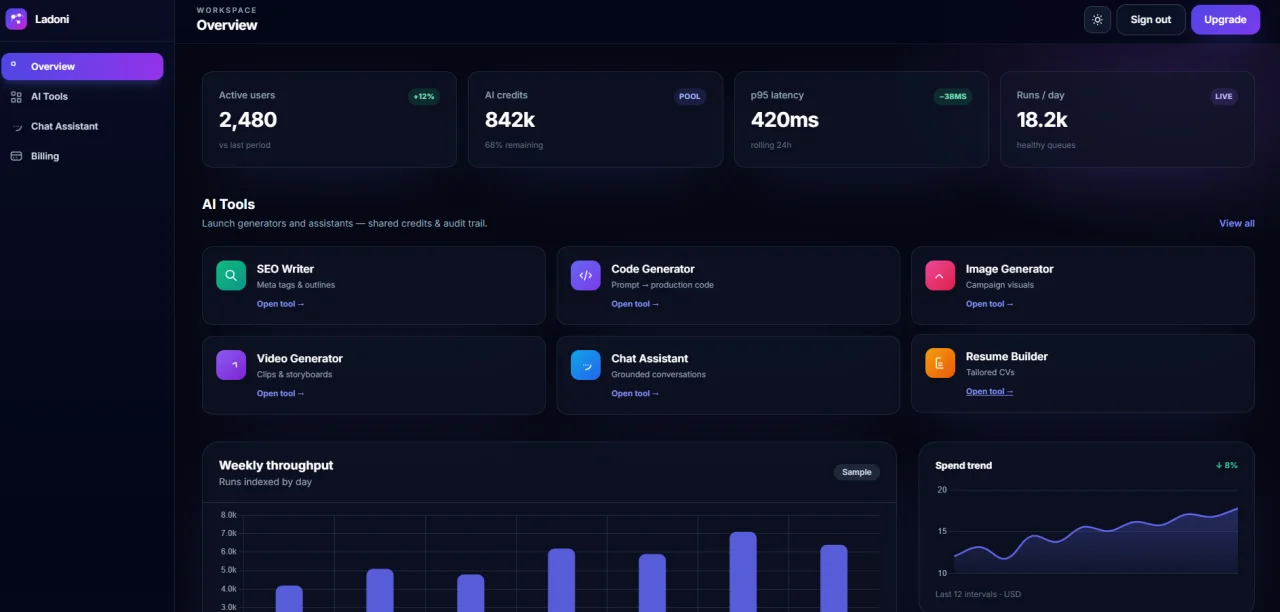The image size is (1280, 612).
Task: Open Billing from the sidebar
Action: point(82,156)
